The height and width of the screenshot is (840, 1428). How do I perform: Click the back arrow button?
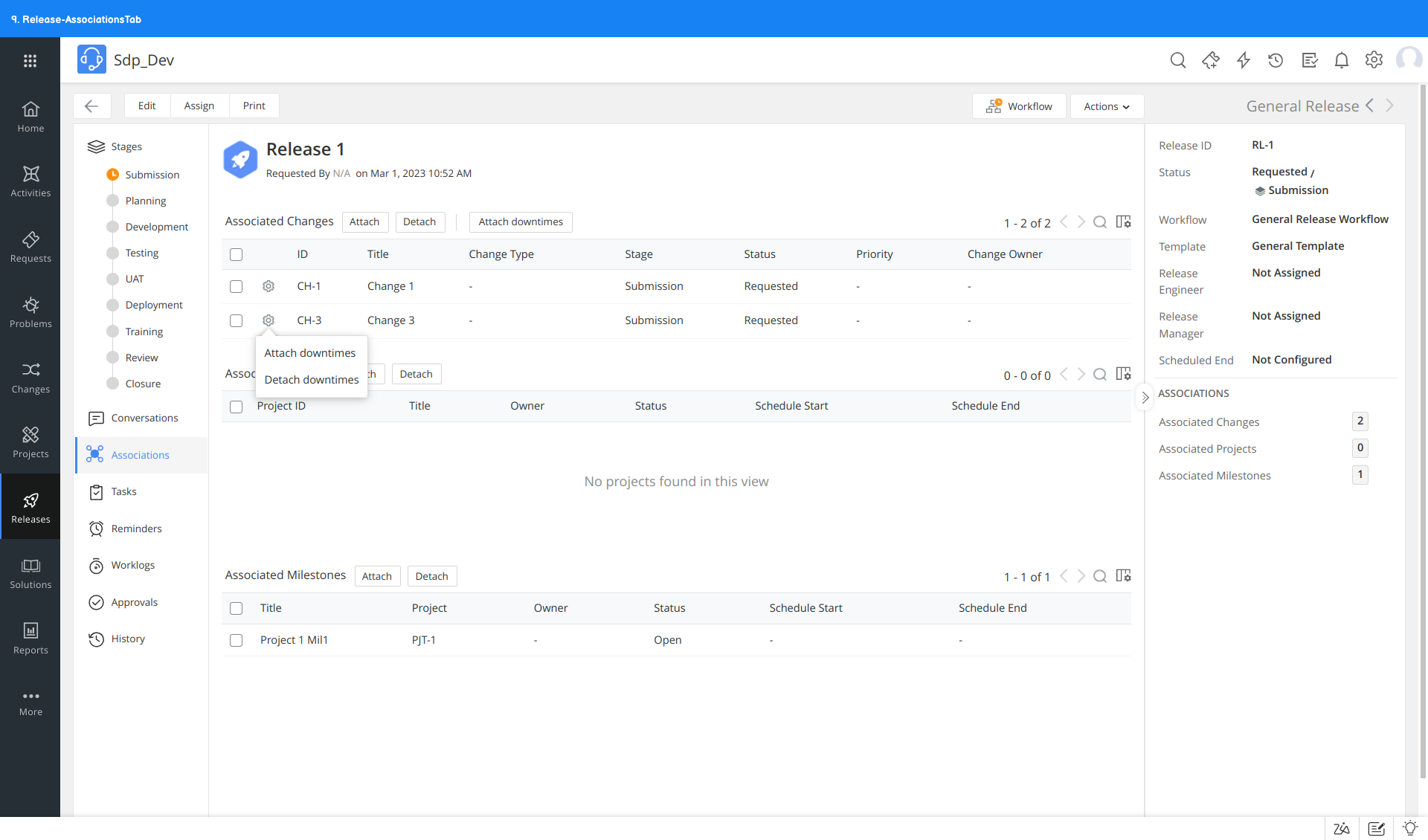click(91, 106)
